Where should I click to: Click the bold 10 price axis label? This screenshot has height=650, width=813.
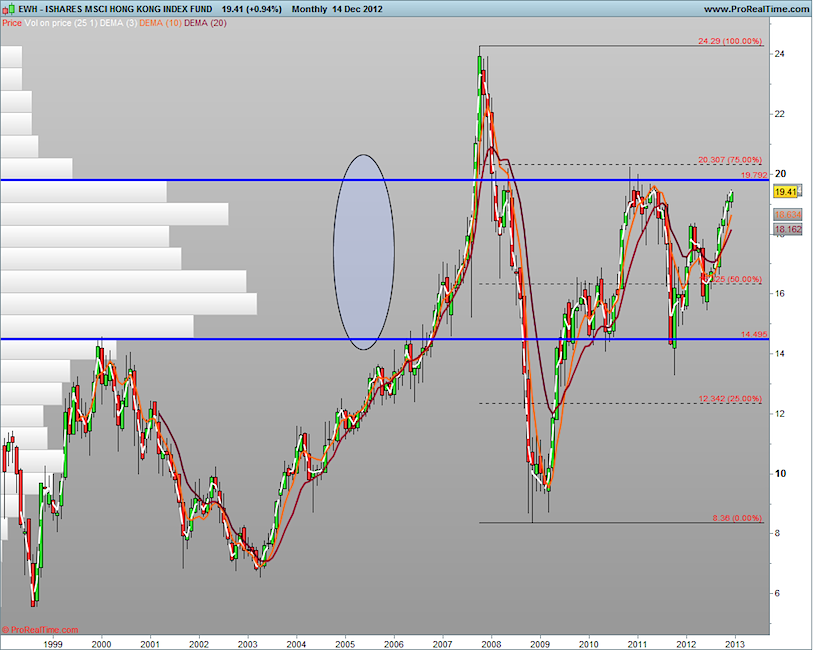tap(780, 473)
